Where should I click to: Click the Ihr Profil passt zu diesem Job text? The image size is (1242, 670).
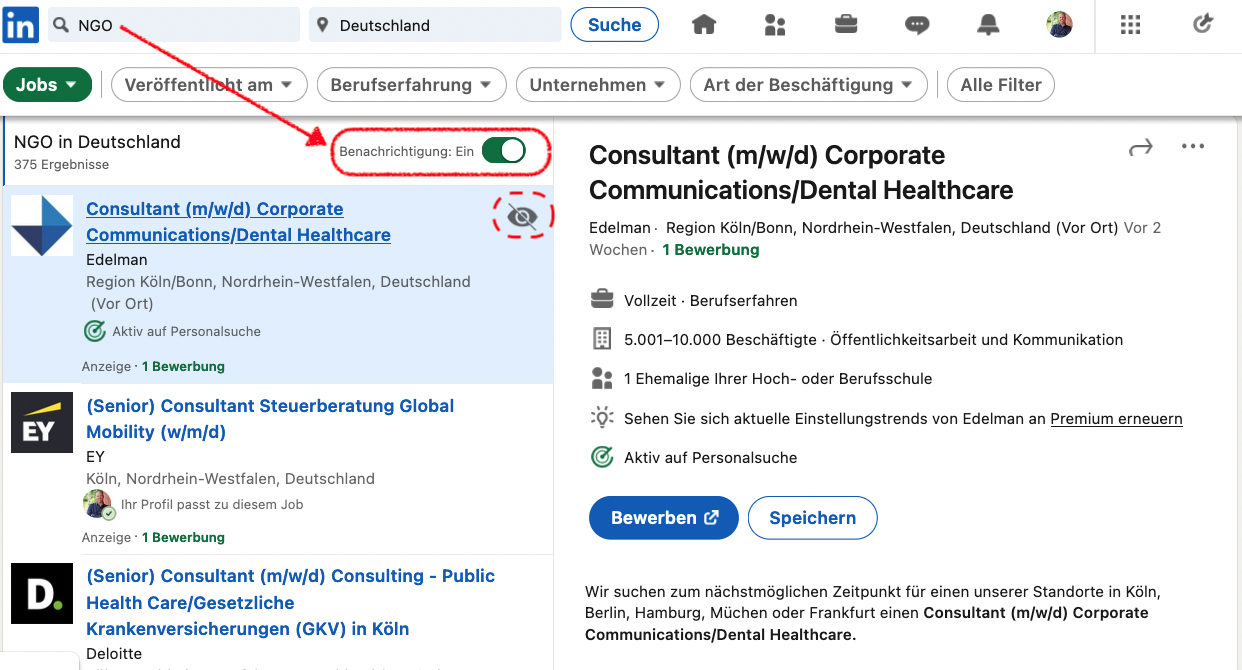tap(212, 505)
